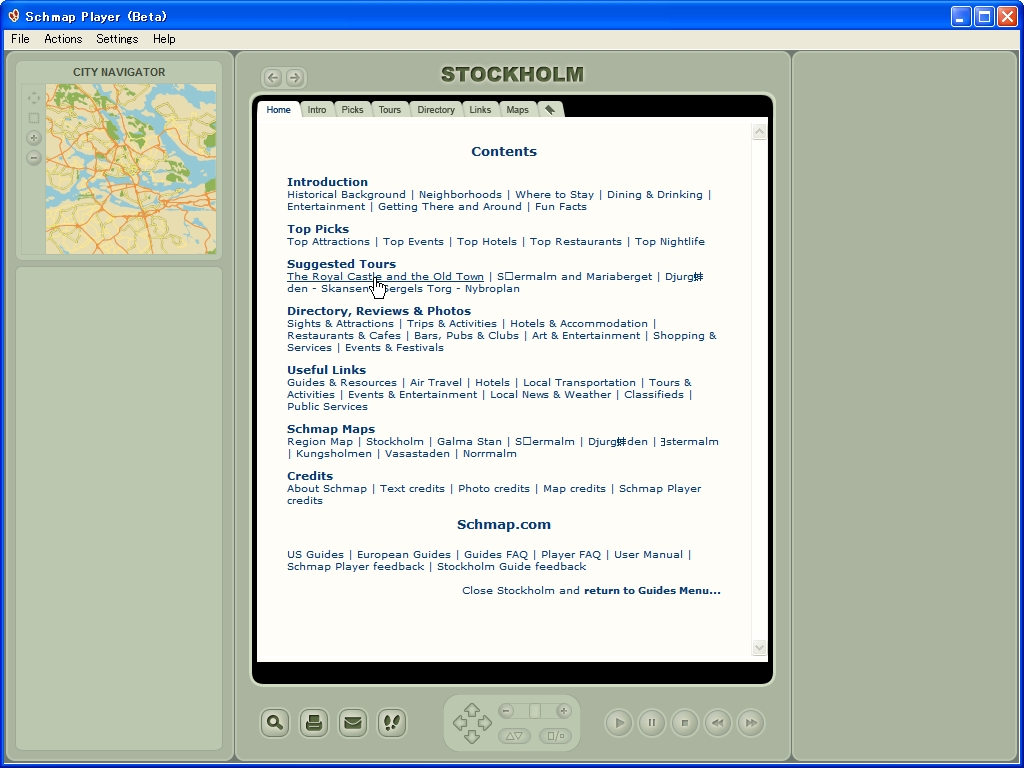Click City Navigator square frame icon
Viewport: 1024px width, 768px height.
tap(34, 118)
